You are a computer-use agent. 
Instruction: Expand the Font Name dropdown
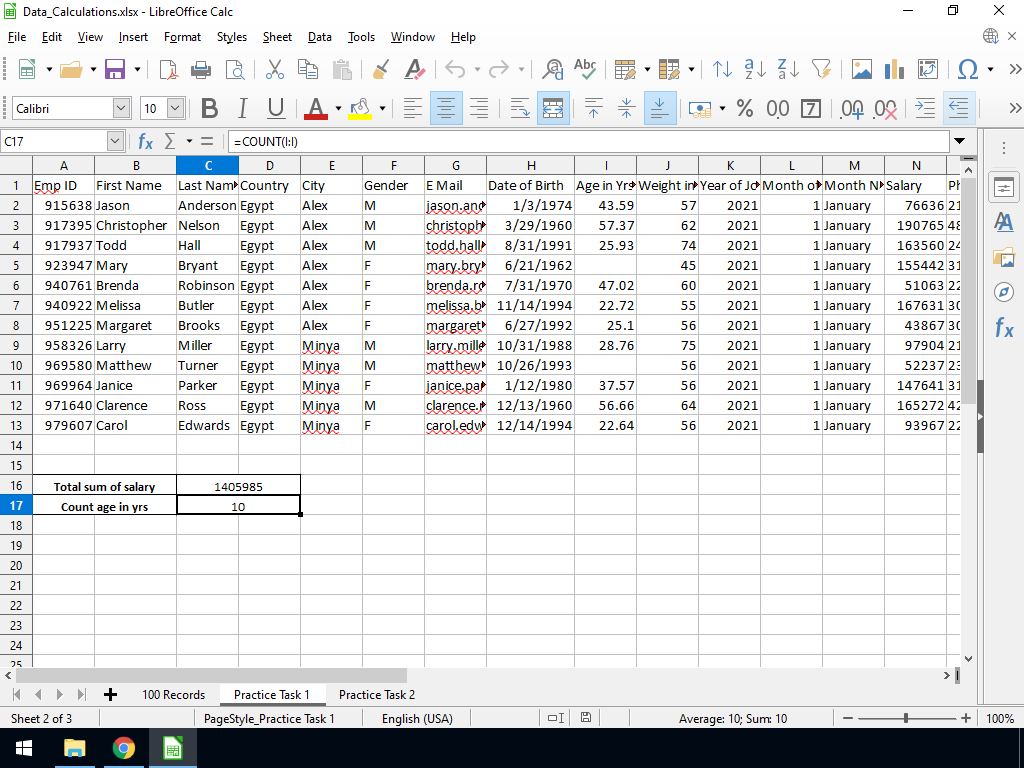coord(121,108)
